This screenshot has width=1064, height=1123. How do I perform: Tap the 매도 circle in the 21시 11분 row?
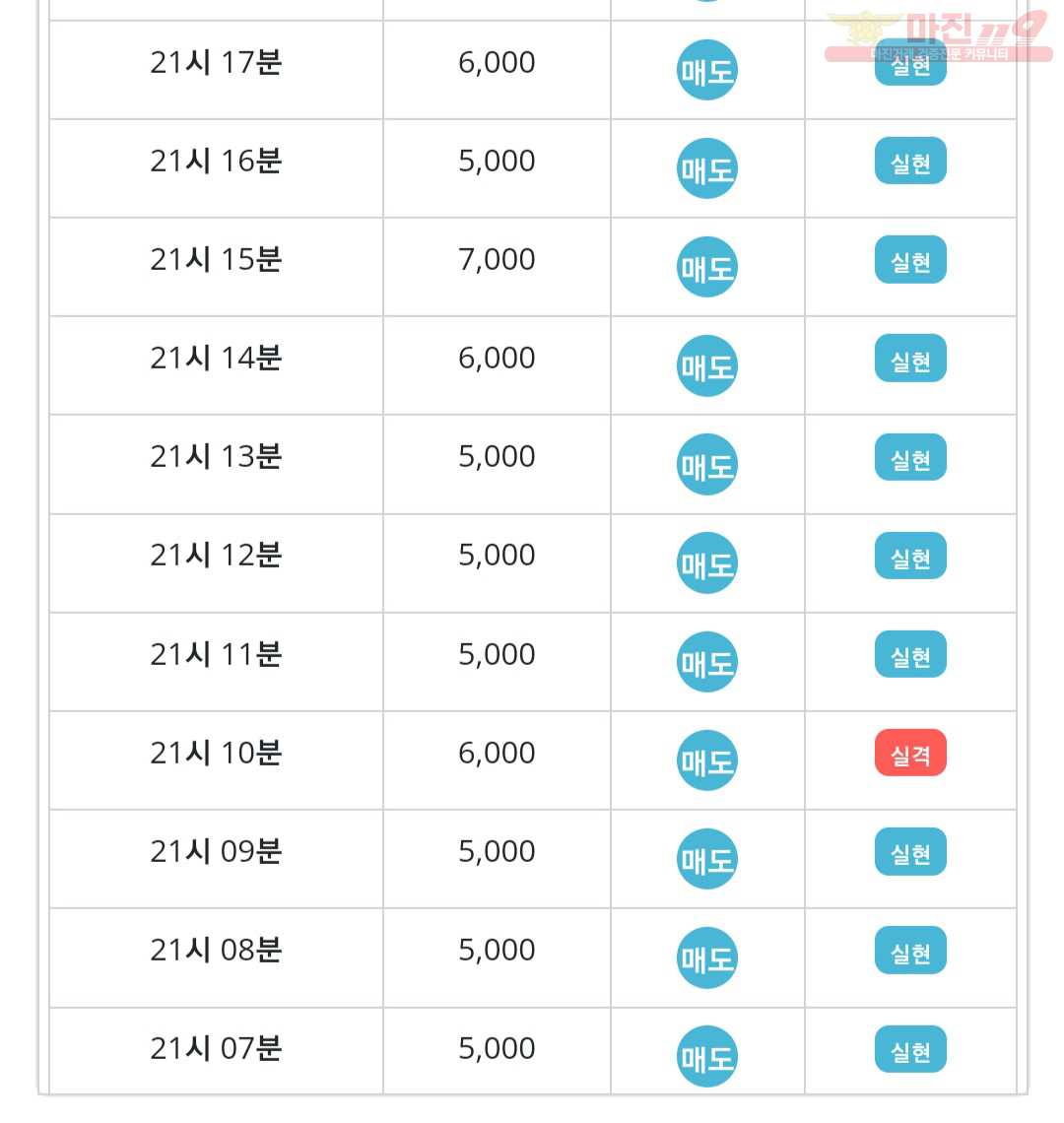tap(706, 662)
